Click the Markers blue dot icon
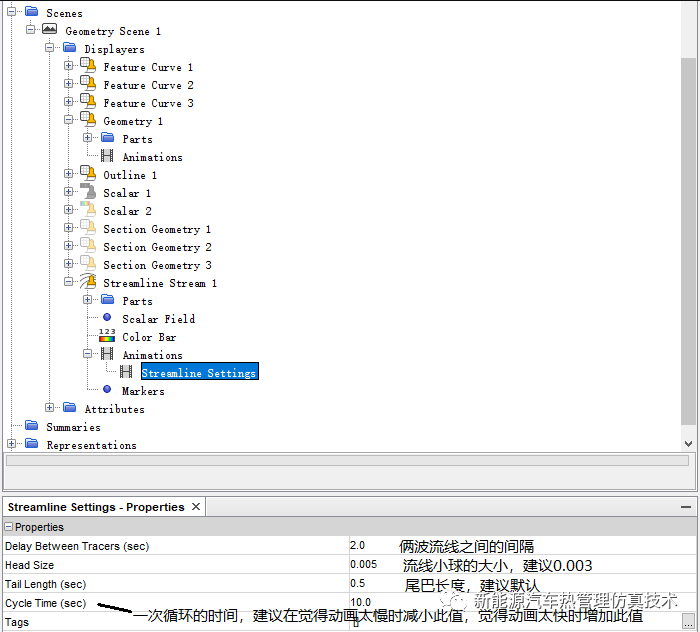Image resolution: width=700 pixels, height=632 pixels. point(107,389)
